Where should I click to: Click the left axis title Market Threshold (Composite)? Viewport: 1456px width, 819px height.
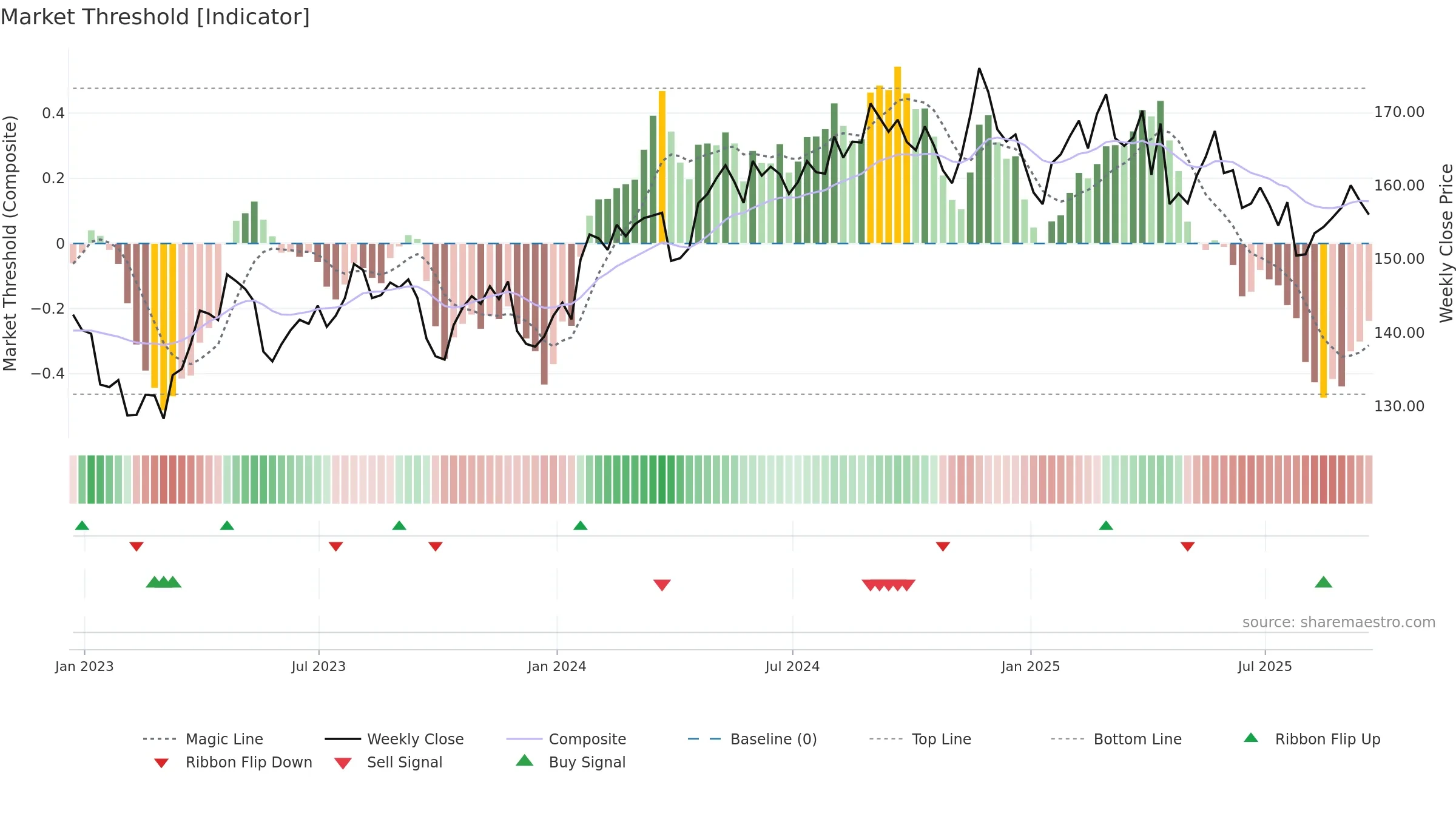coord(10,243)
